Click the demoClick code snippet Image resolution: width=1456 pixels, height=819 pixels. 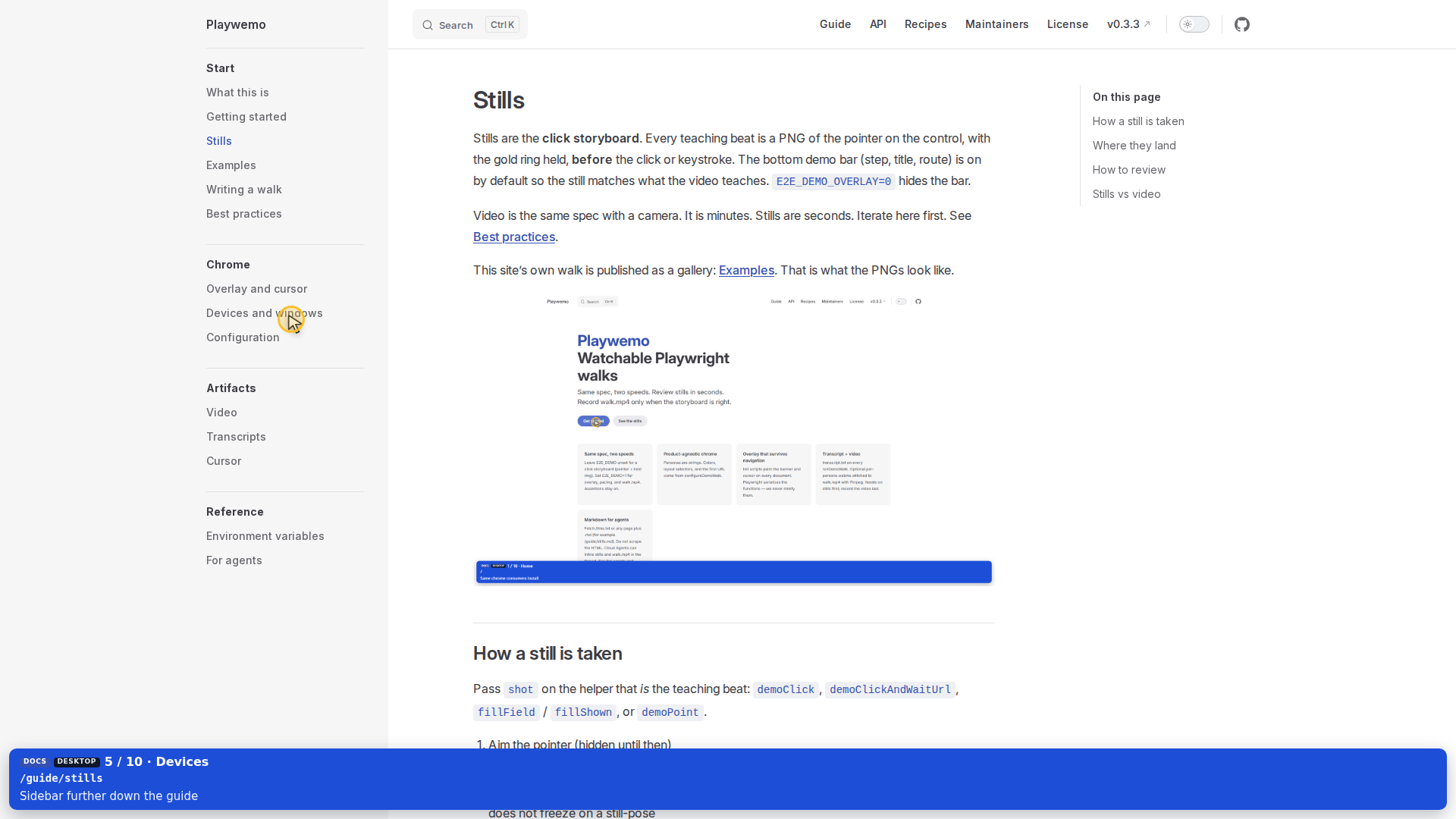point(786,689)
